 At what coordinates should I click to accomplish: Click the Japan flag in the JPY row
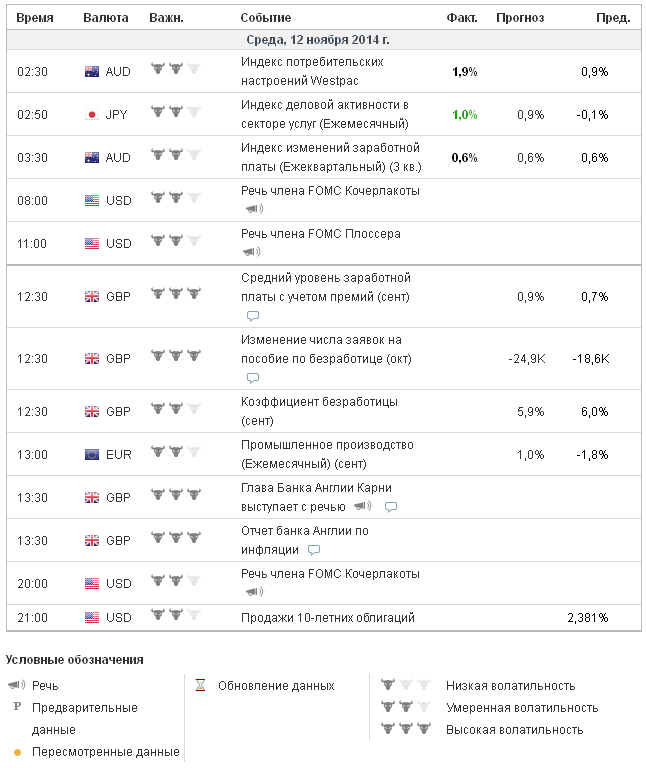tap(92, 115)
